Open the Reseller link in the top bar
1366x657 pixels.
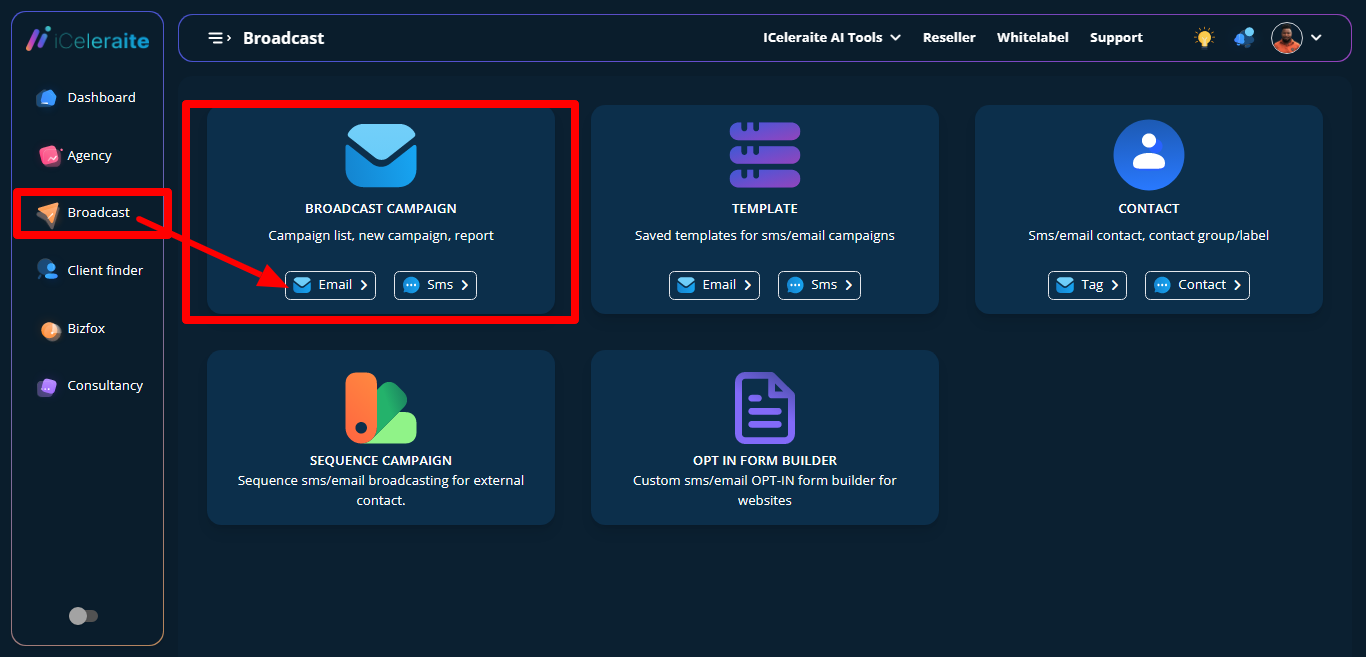point(948,38)
